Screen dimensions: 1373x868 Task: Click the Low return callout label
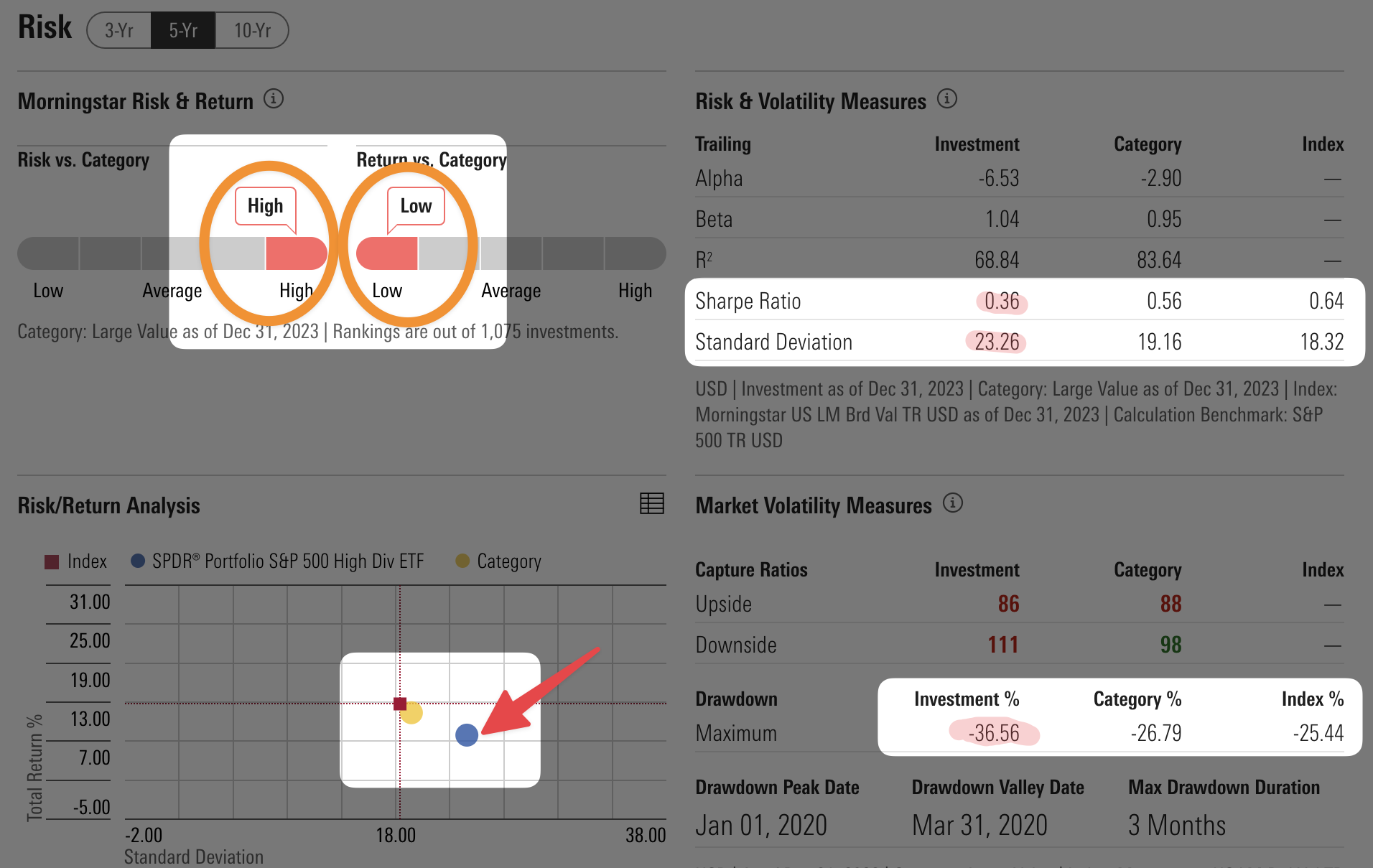pyautogui.click(x=416, y=206)
